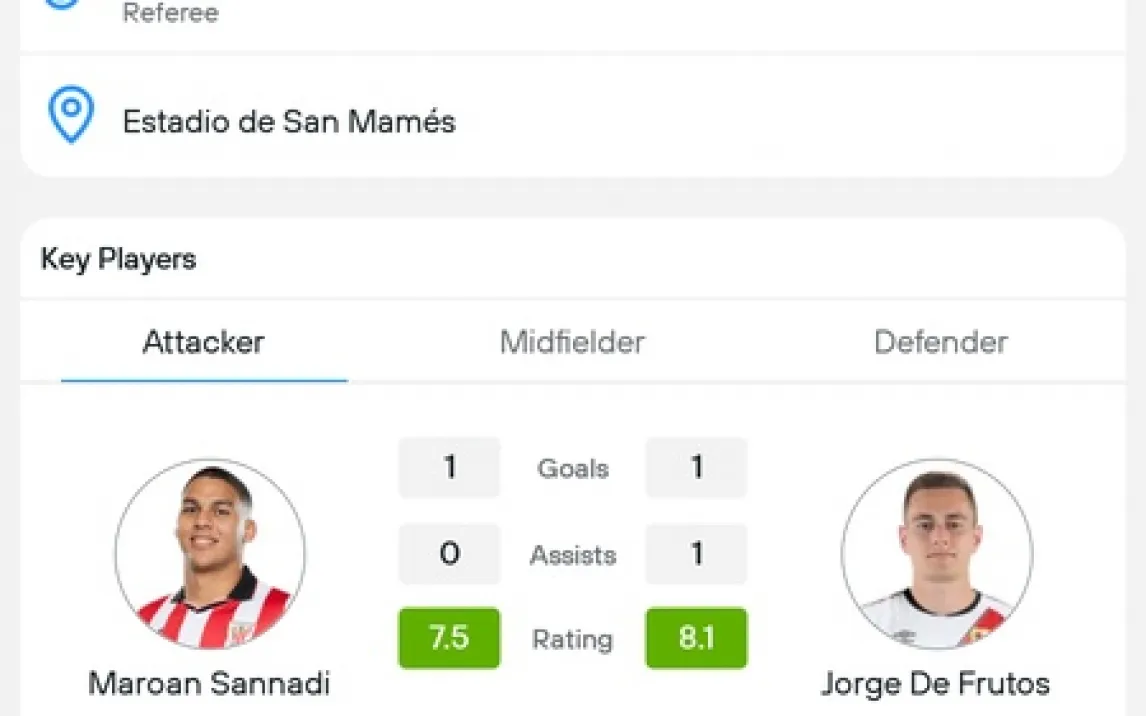The image size is (1146, 716).
Task: Select the 7.5 rating badge
Action: pos(449,638)
